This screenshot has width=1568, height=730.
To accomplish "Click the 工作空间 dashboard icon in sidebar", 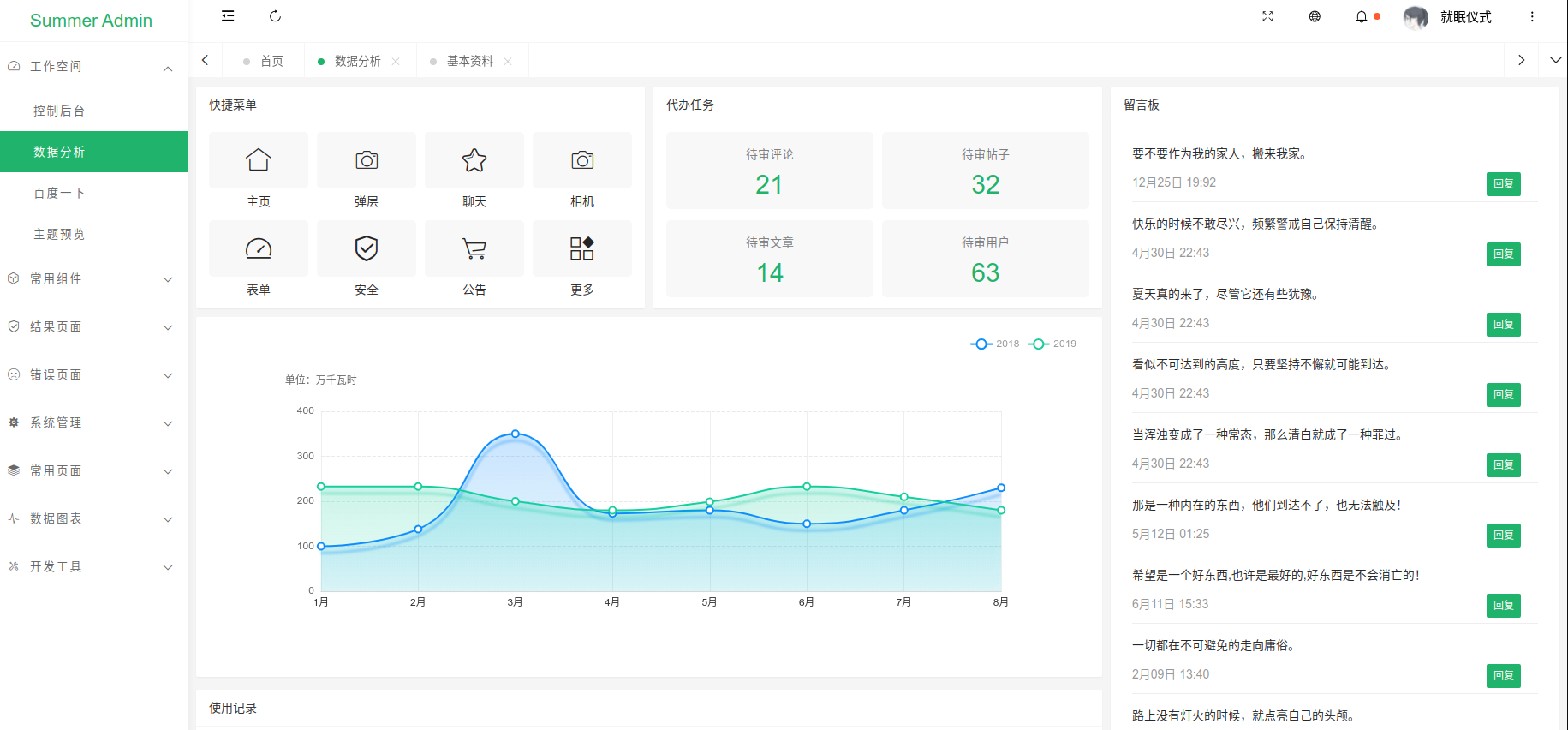I will point(14,66).
